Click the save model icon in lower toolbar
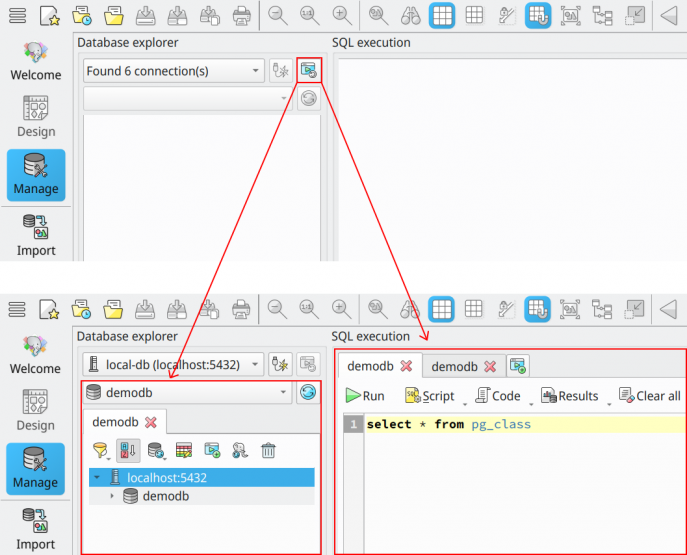This screenshot has height=555, width=687. coord(145,310)
